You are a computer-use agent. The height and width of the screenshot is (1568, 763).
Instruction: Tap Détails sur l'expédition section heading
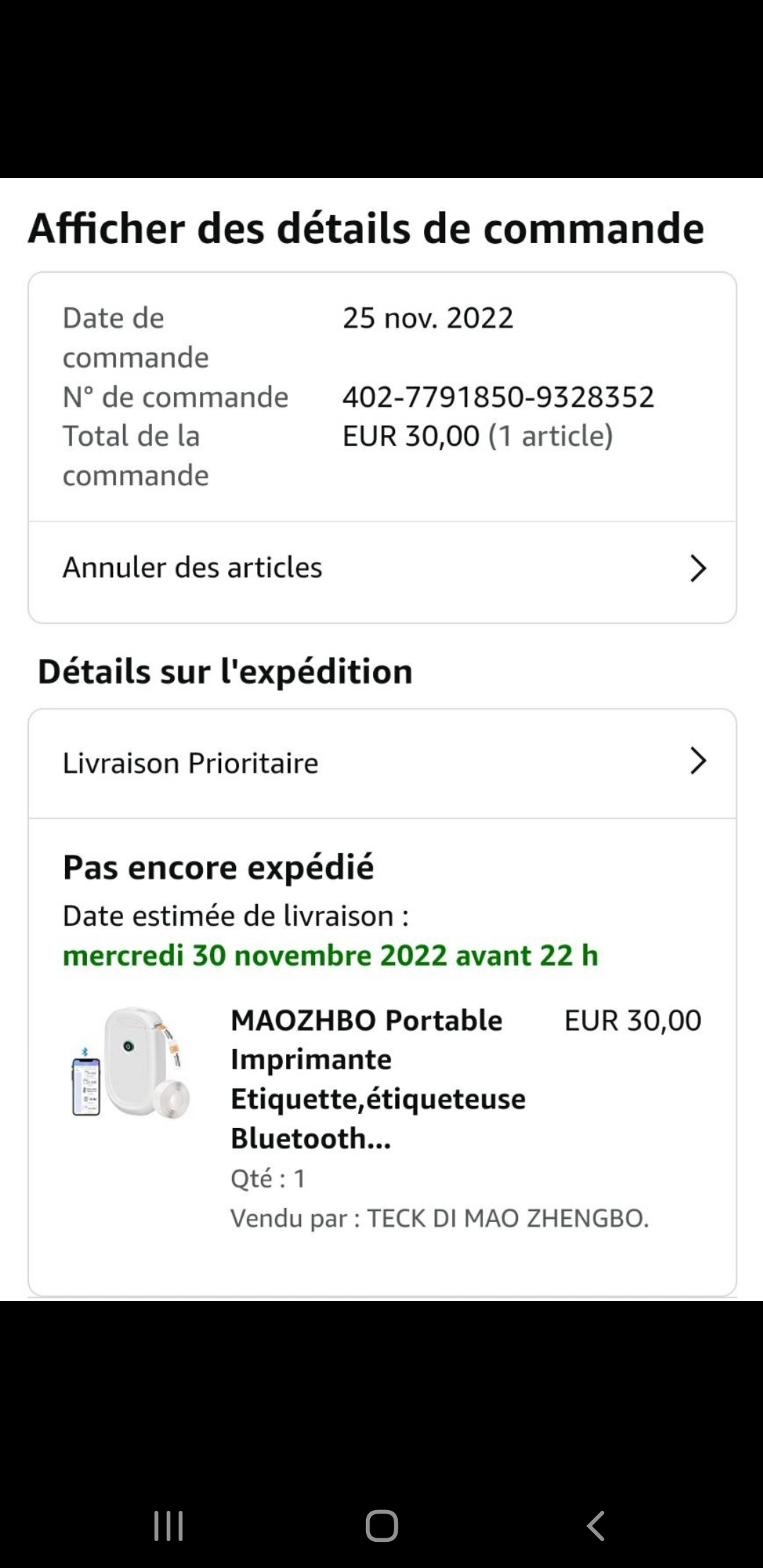225,671
